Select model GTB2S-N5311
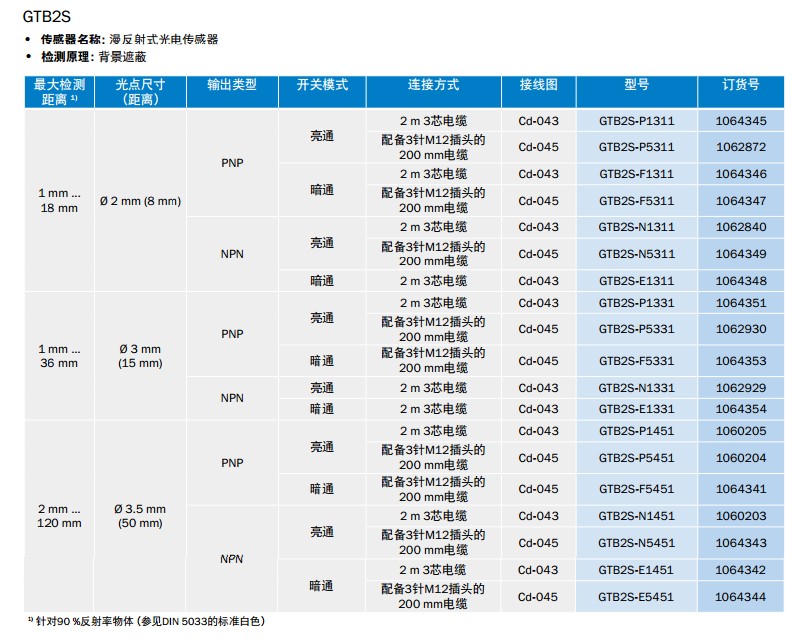The width and height of the screenshot is (804, 641). point(636,254)
